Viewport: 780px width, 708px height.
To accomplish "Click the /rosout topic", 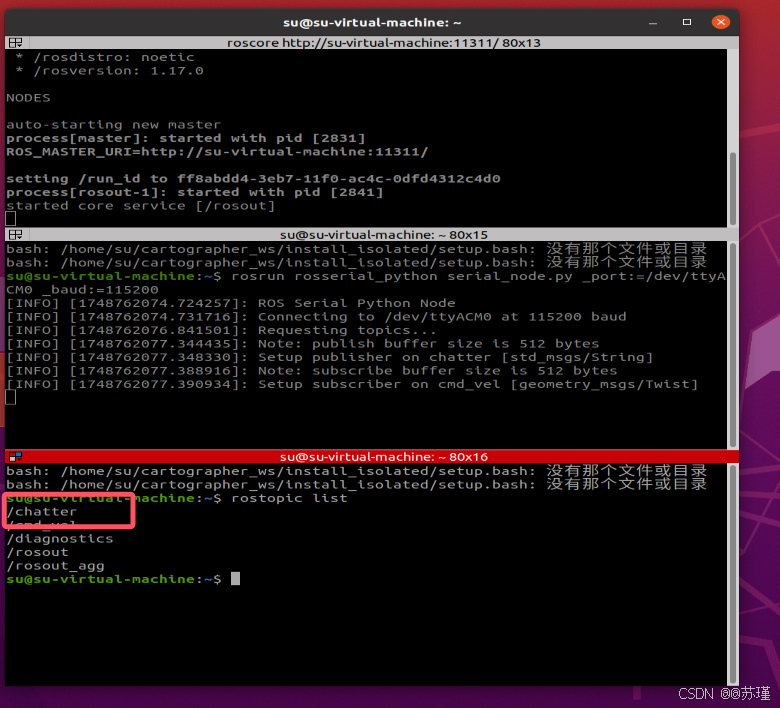I will pos(37,552).
